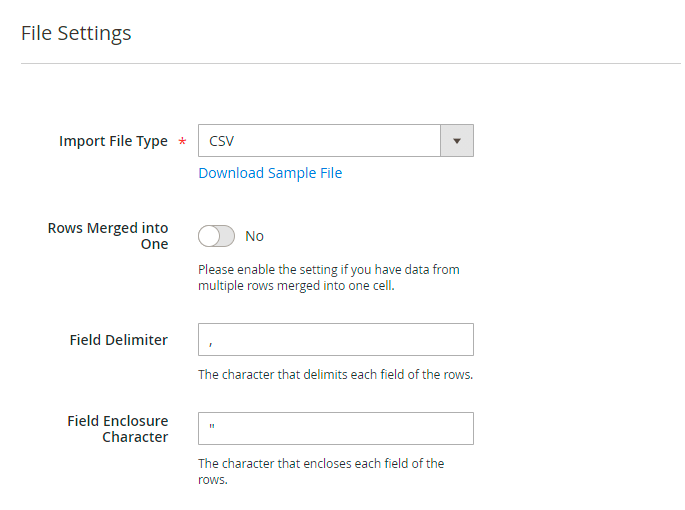Place cursor after the red quote character
Screen dimensions: 685x510
point(218,429)
